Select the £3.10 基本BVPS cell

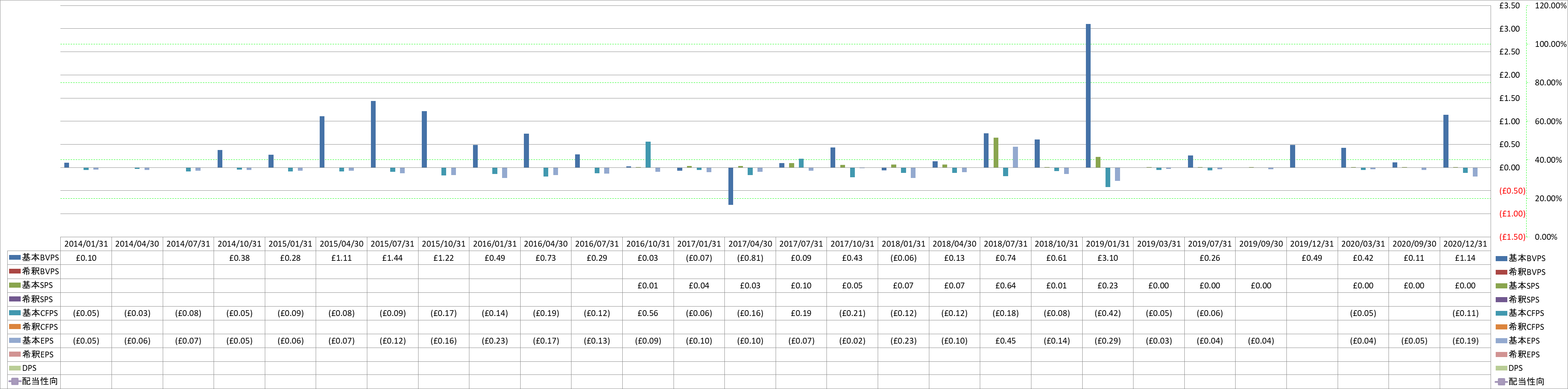(x=1108, y=258)
